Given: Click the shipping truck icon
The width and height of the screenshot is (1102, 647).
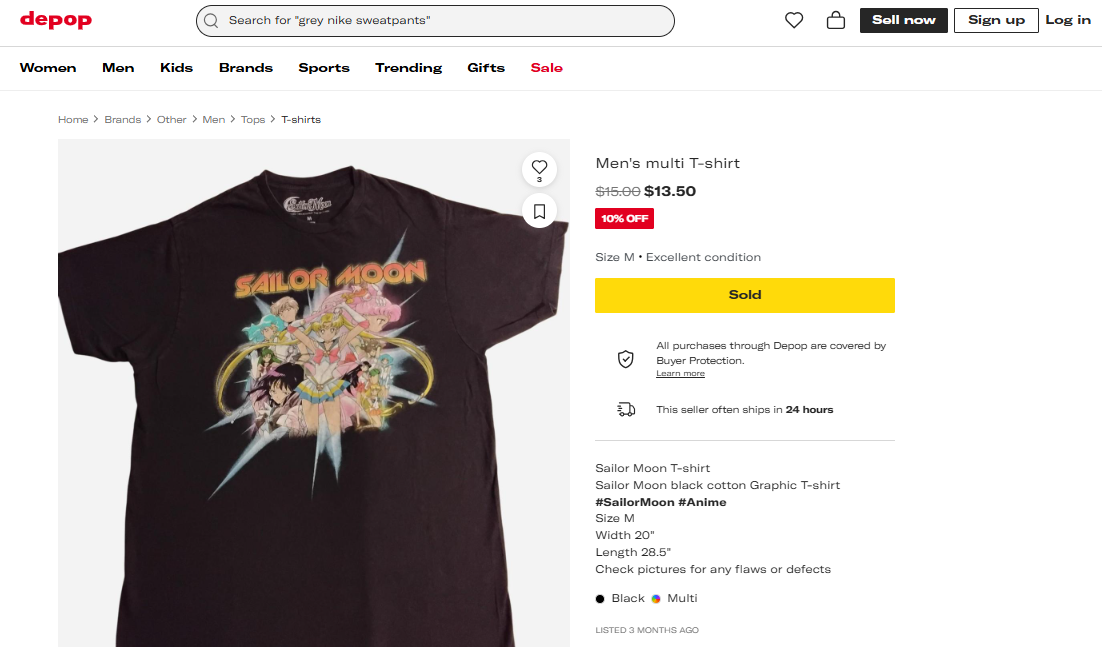Looking at the screenshot, I should tap(626, 409).
